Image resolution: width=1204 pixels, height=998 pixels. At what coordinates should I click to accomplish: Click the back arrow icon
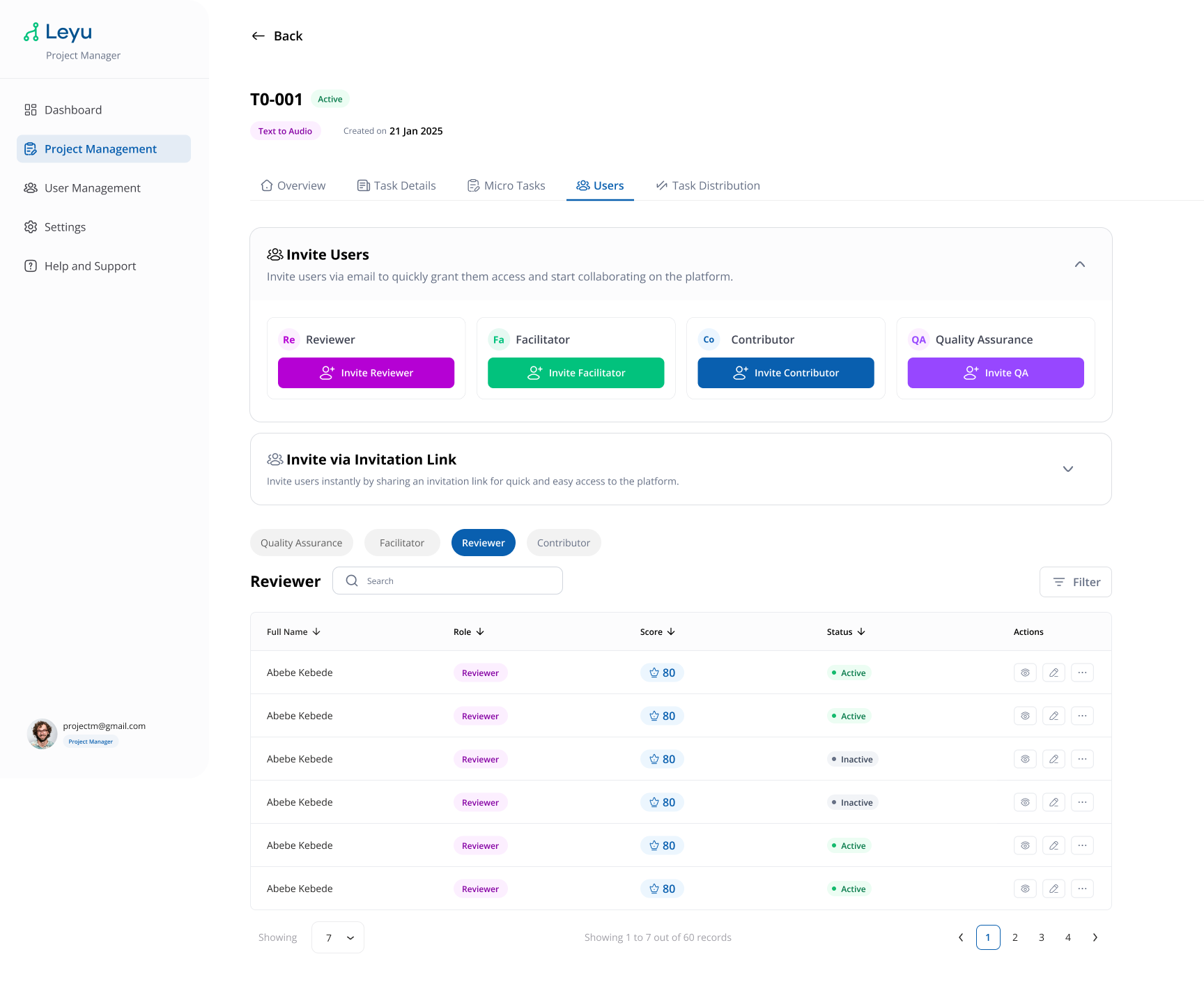pyautogui.click(x=258, y=36)
